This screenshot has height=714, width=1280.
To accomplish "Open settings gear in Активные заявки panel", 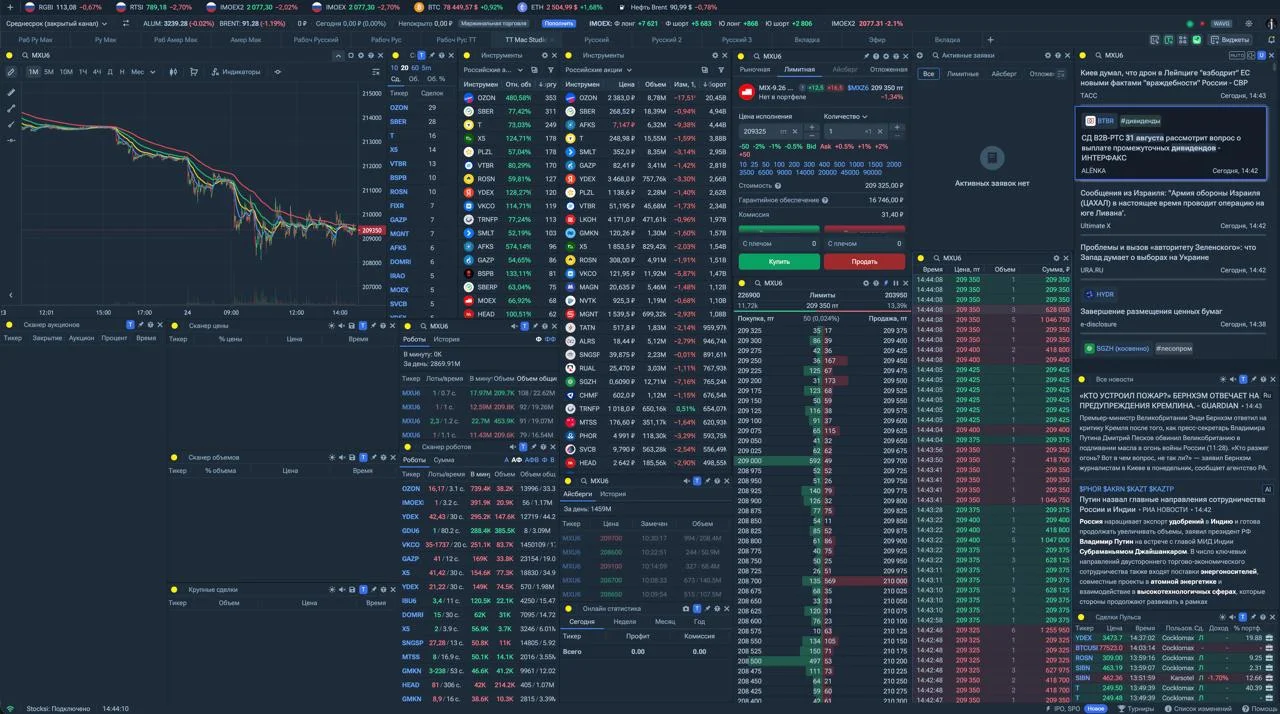I will click(x=1048, y=56).
